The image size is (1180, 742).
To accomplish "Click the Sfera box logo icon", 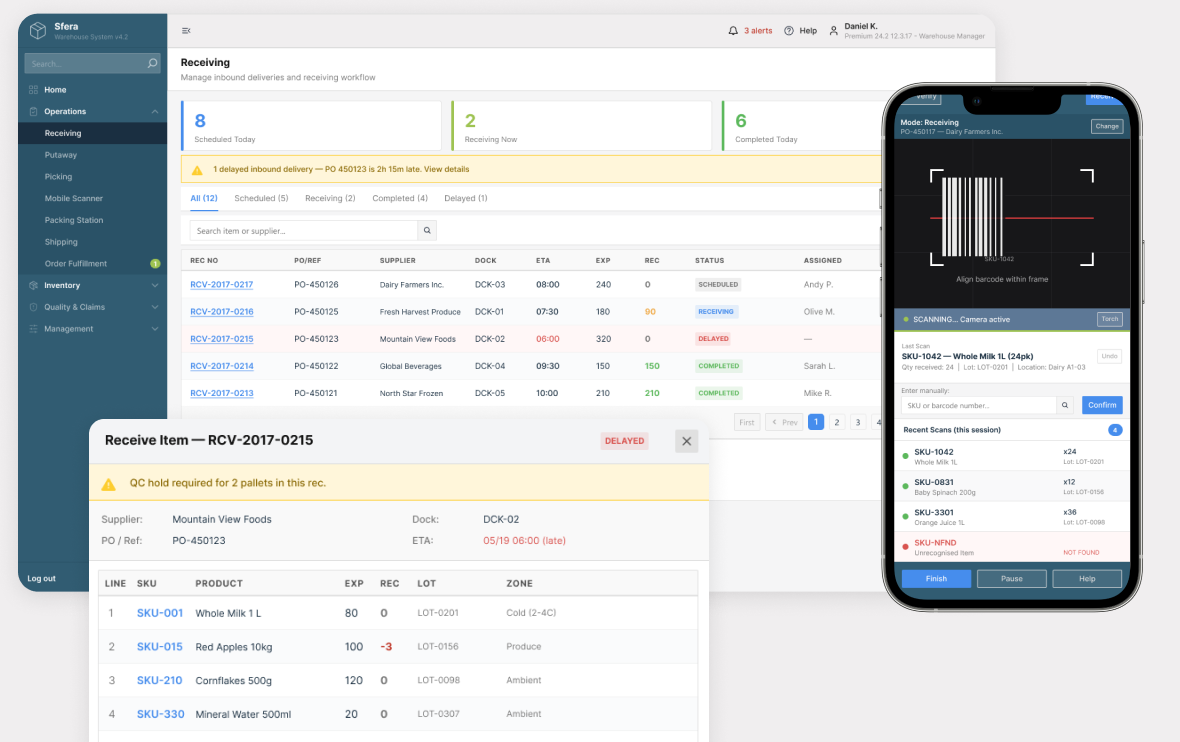I will pyautogui.click(x=38, y=31).
